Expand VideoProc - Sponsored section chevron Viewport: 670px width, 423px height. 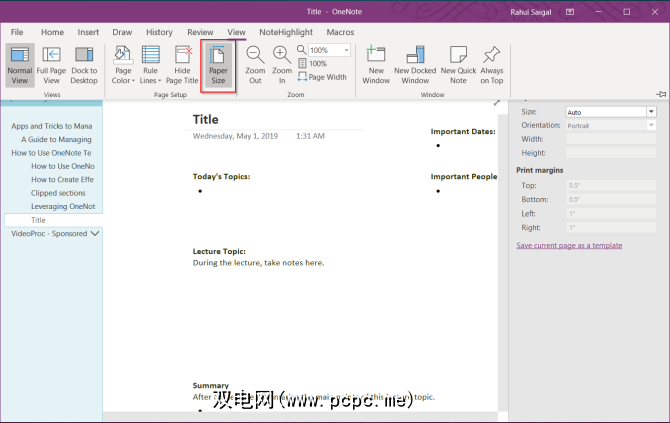click(x=95, y=233)
